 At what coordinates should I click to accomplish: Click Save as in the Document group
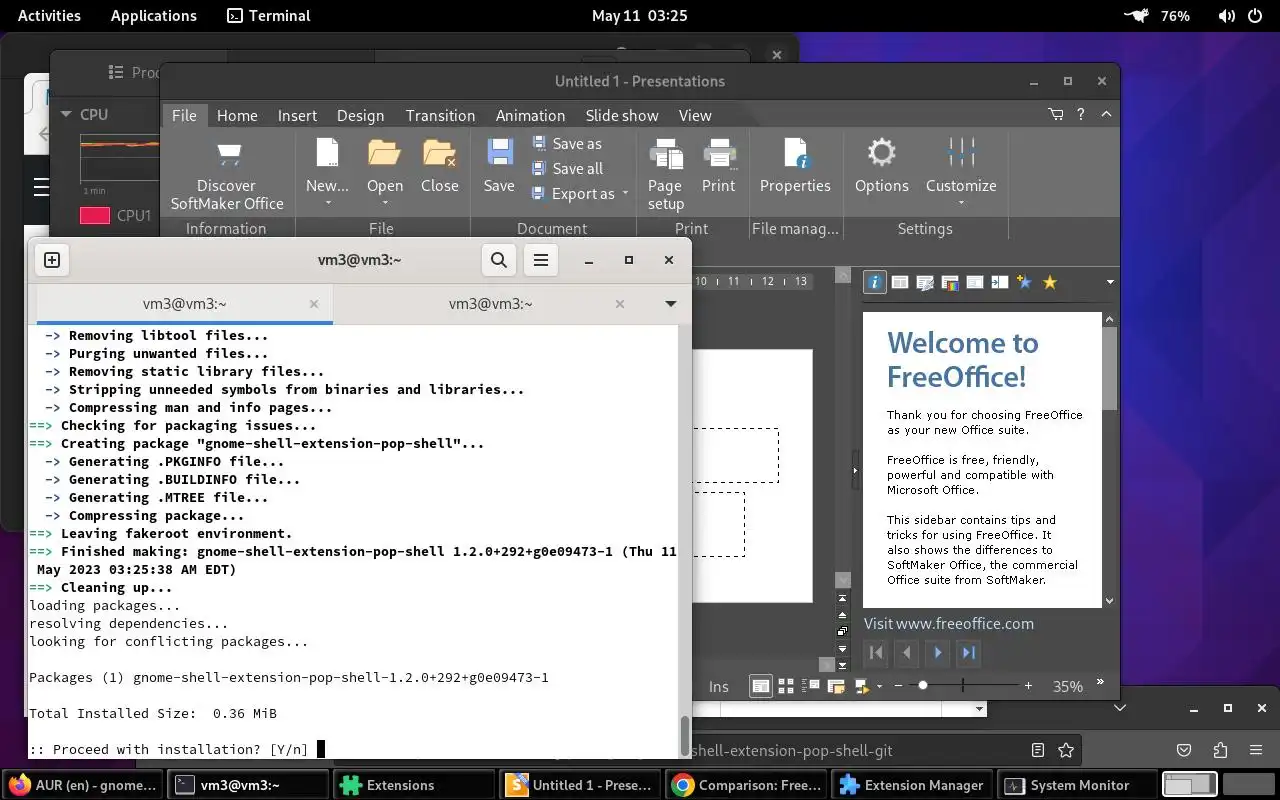tap(567, 144)
